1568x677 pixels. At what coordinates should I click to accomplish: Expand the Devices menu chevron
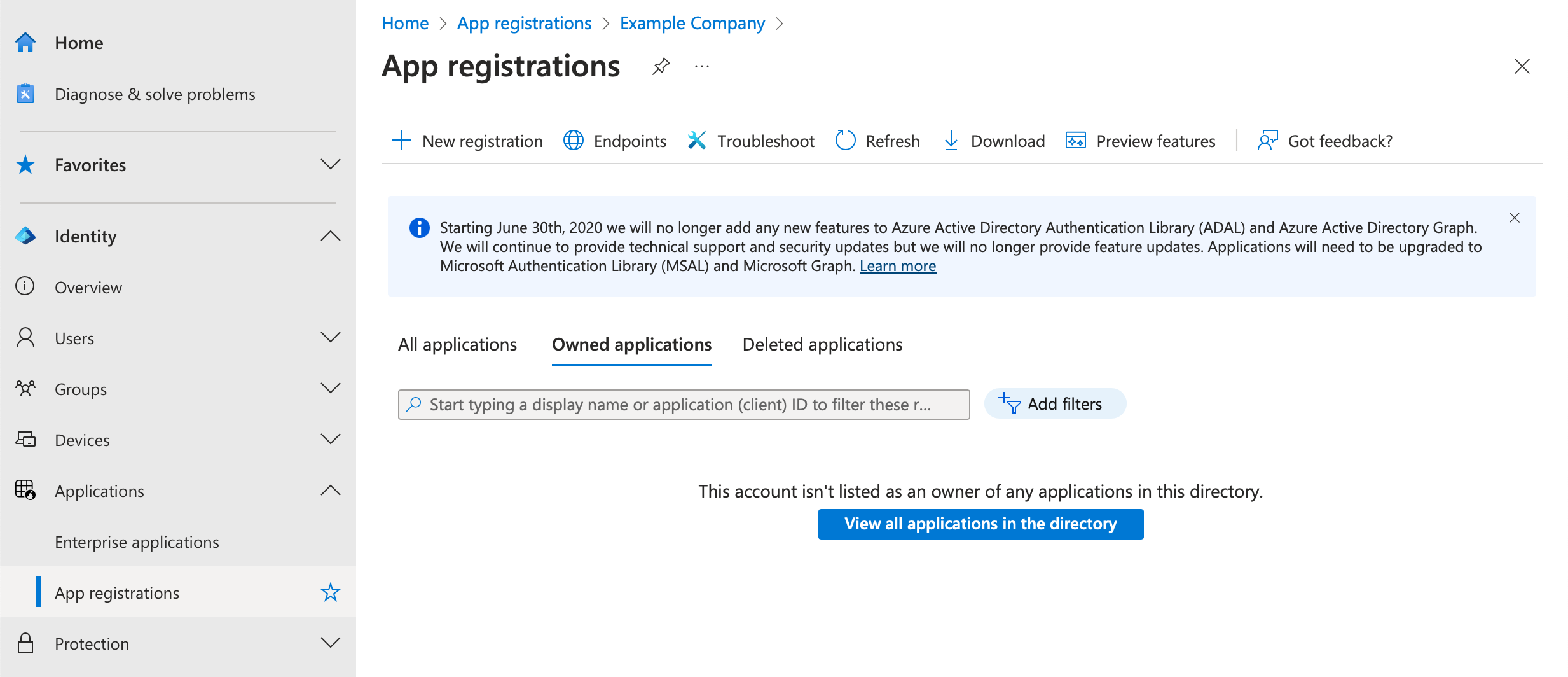(x=331, y=439)
